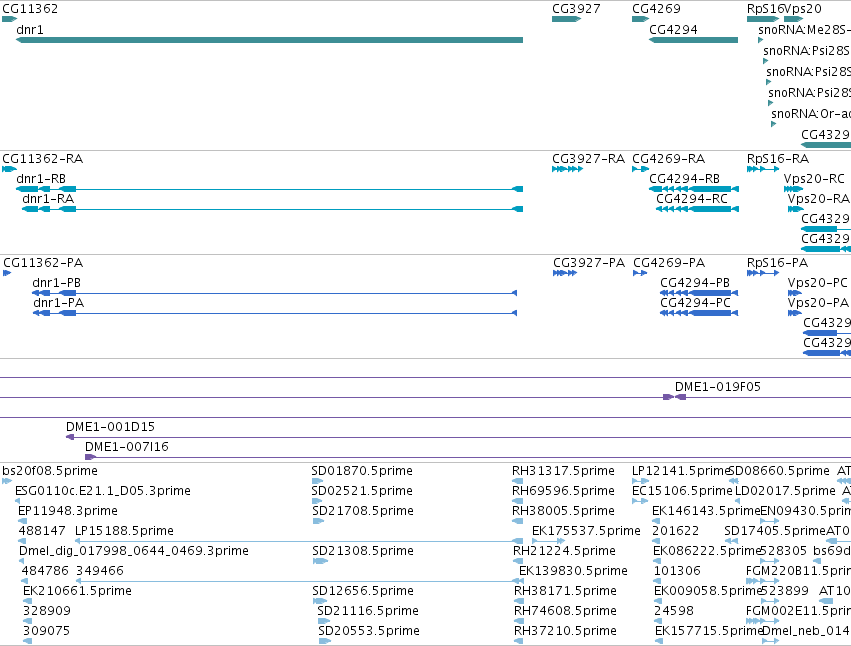Select the LD02017.5prime EST label
Screen dimensions: 851x646
pos(785,491)
